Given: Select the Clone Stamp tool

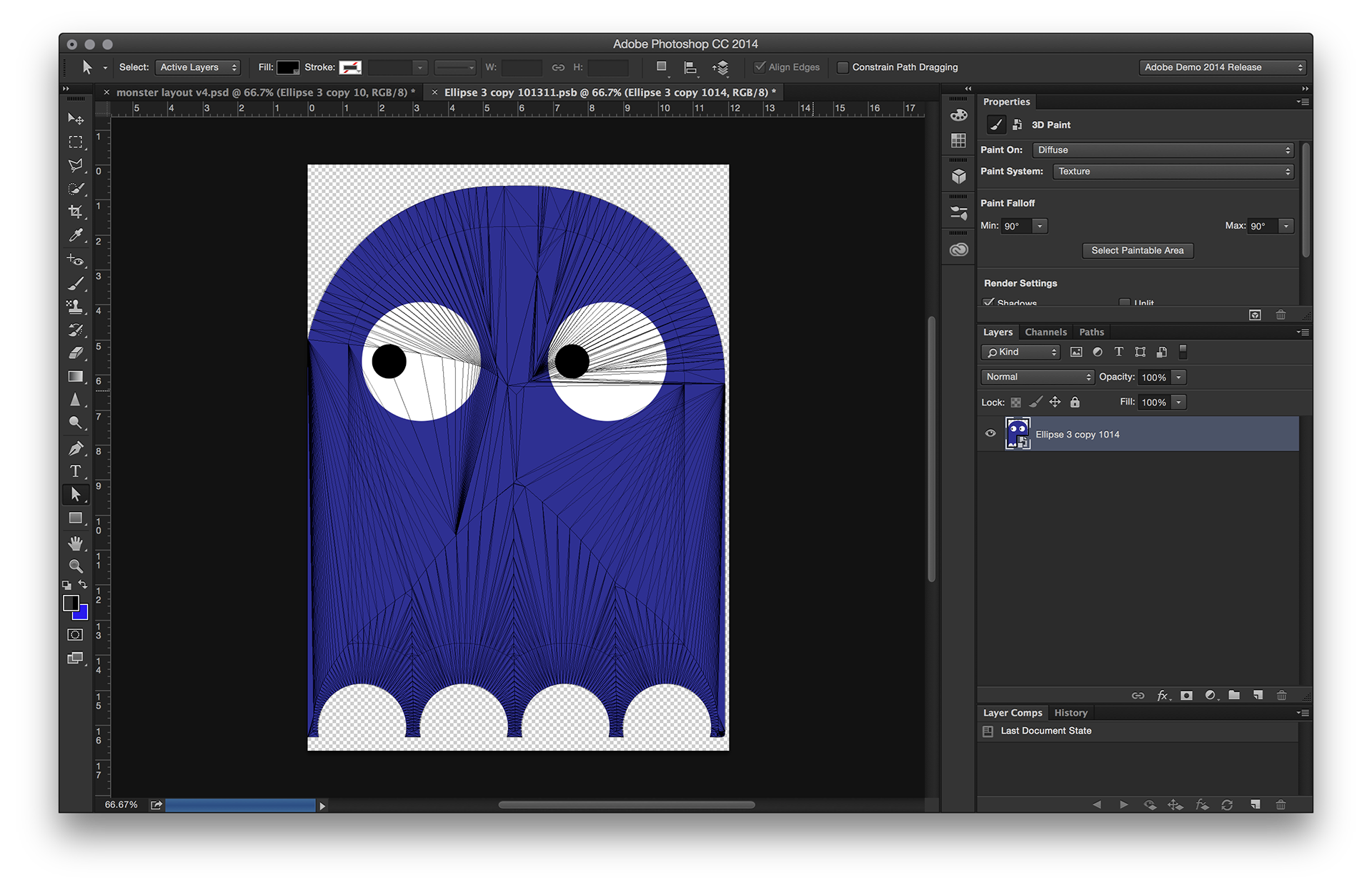Looking at the screenshot, I should click(x=75, y=307).
